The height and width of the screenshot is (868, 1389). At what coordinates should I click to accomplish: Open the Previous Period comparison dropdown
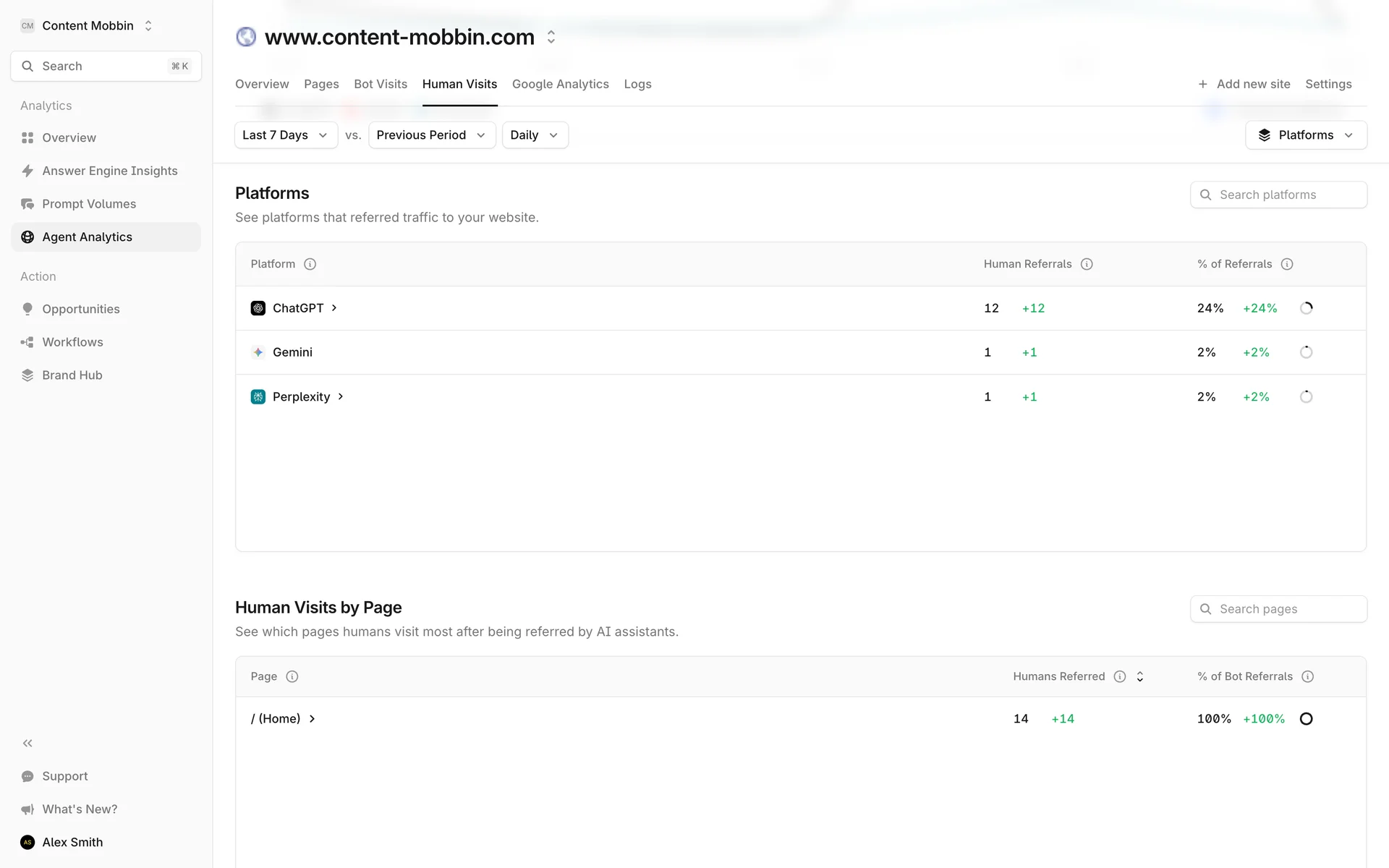(431, 135)
